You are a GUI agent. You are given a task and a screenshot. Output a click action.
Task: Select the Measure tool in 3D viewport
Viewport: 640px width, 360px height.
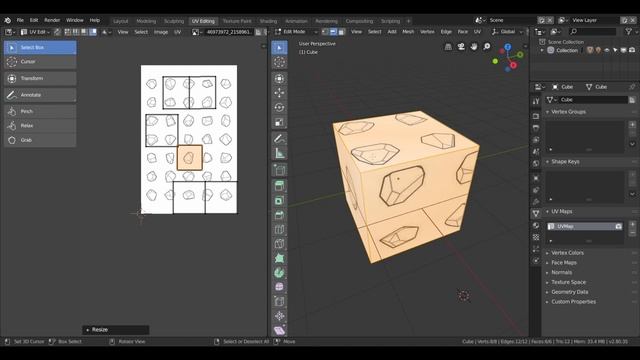coord(279,153)
